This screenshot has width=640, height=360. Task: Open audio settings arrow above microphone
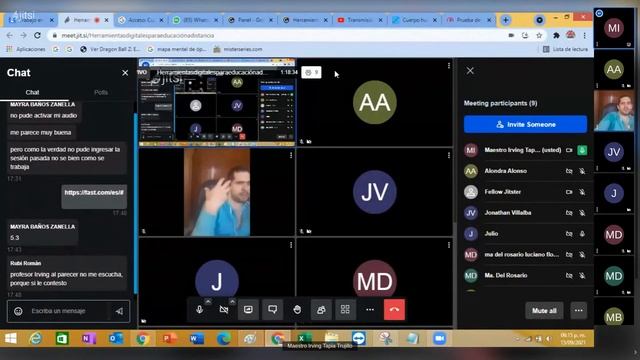208,302
